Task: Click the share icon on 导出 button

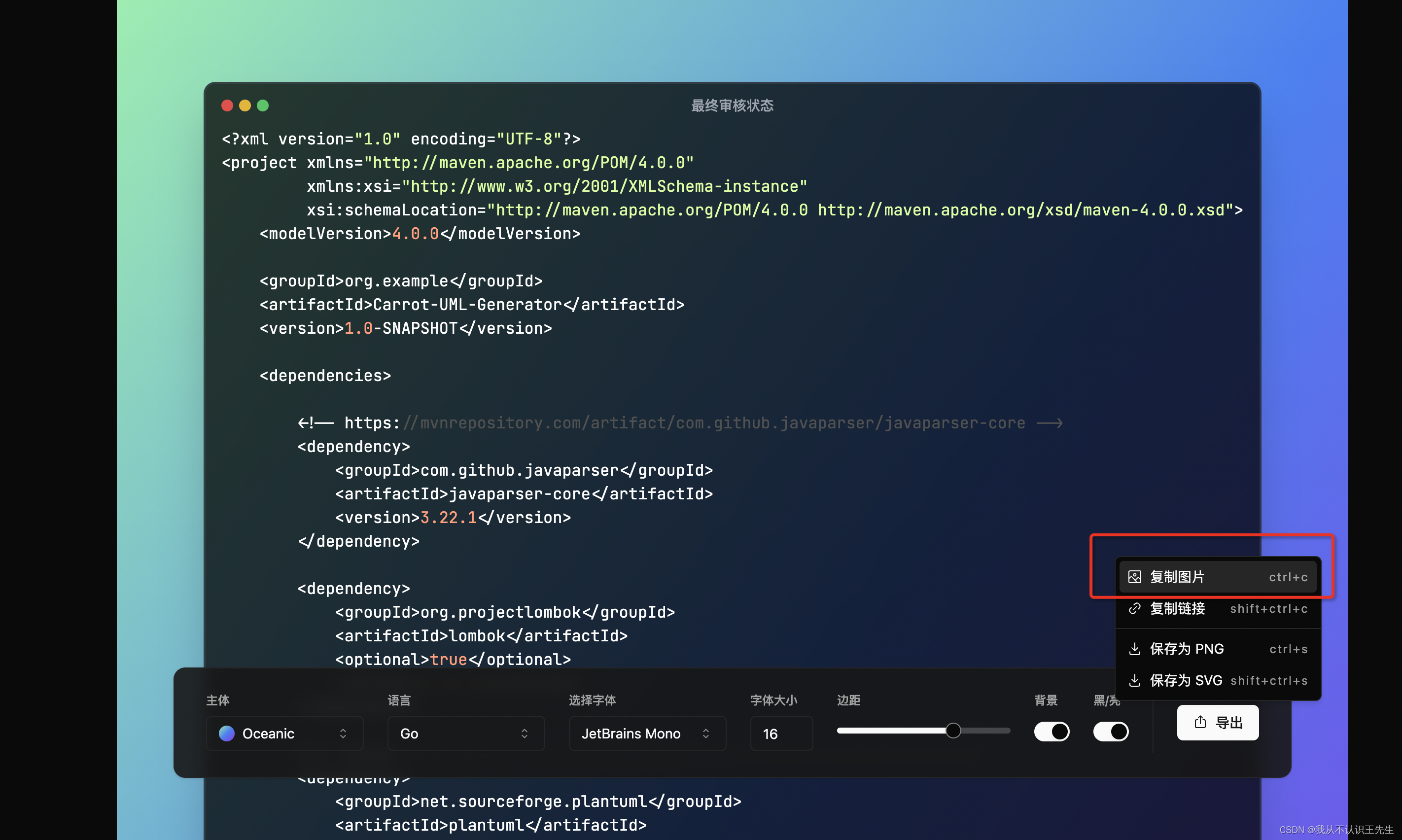Action: pos(1200,722)
